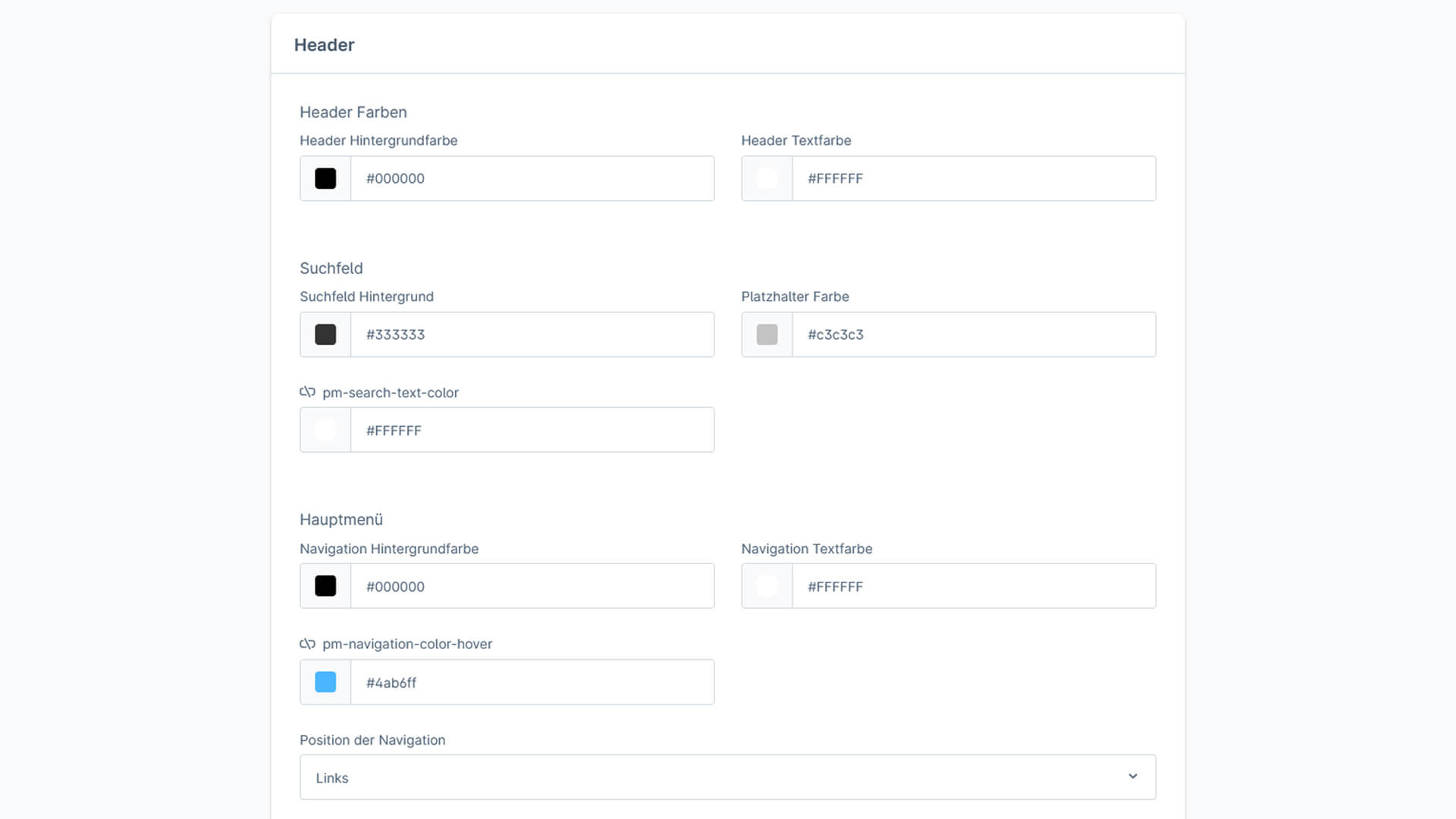
Task: Click the Navigation Hintergrundfarbe hex input
Action: (x=531, y=586)
